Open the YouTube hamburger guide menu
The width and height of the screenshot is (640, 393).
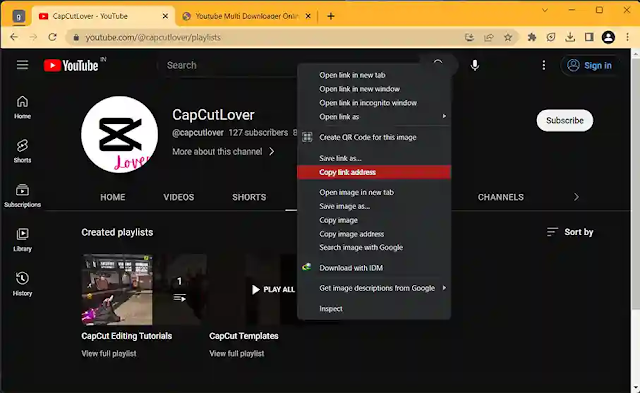[22, 65]
